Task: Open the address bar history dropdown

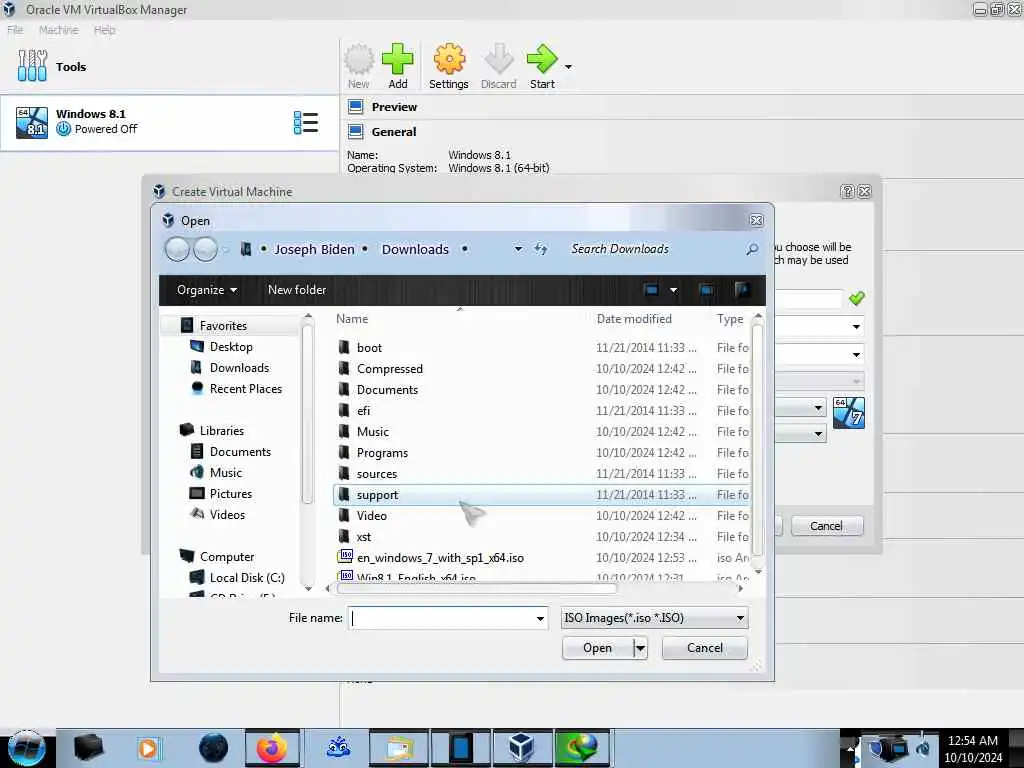Action: [x=518, y=249]
